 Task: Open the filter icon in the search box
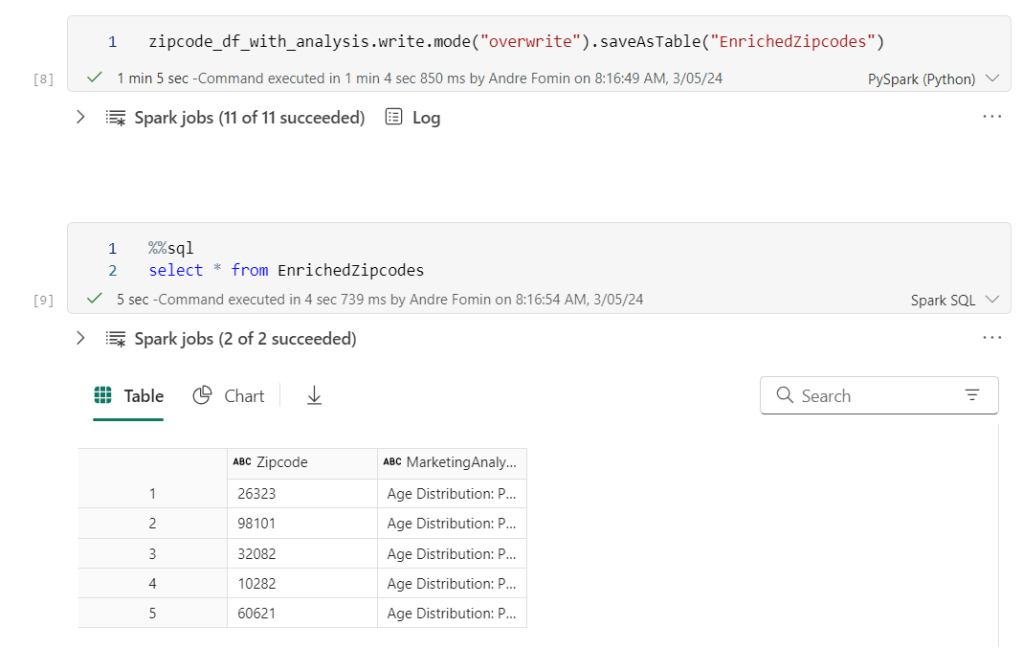tap(971, 395)
